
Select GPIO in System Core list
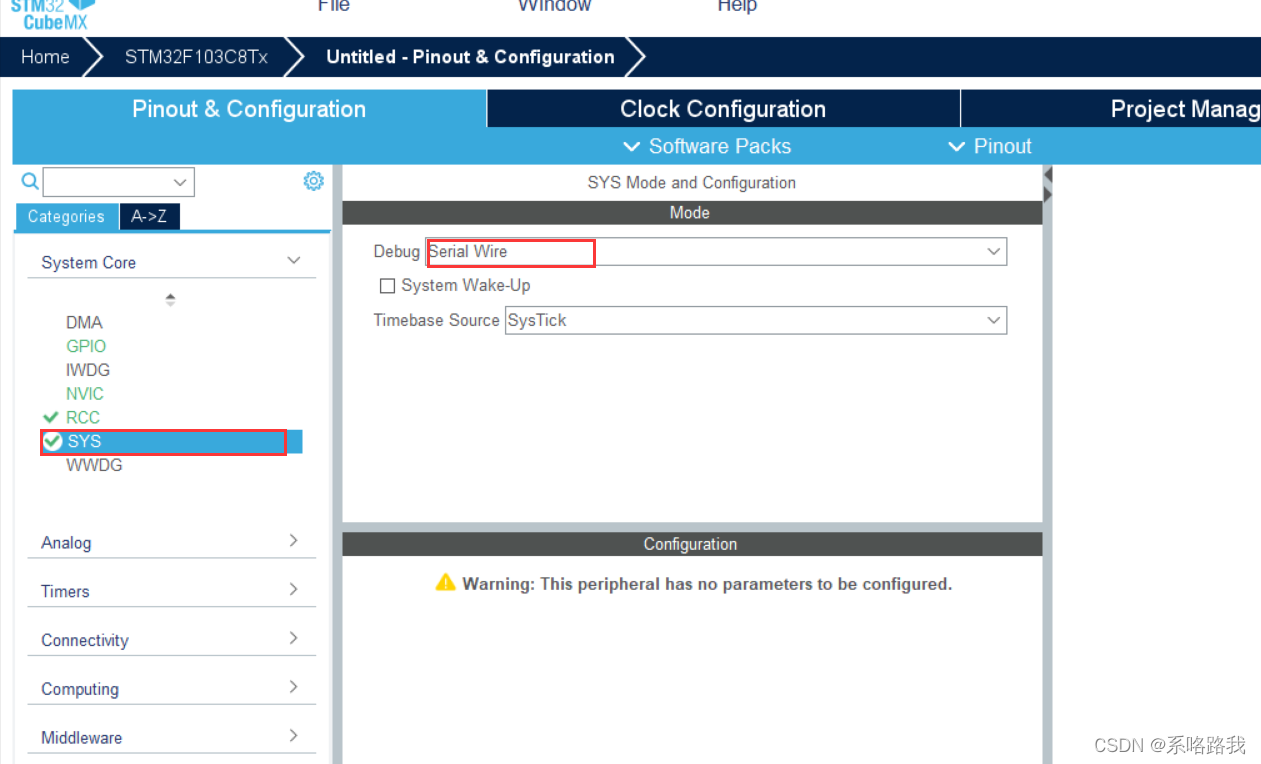coord(86,346)
